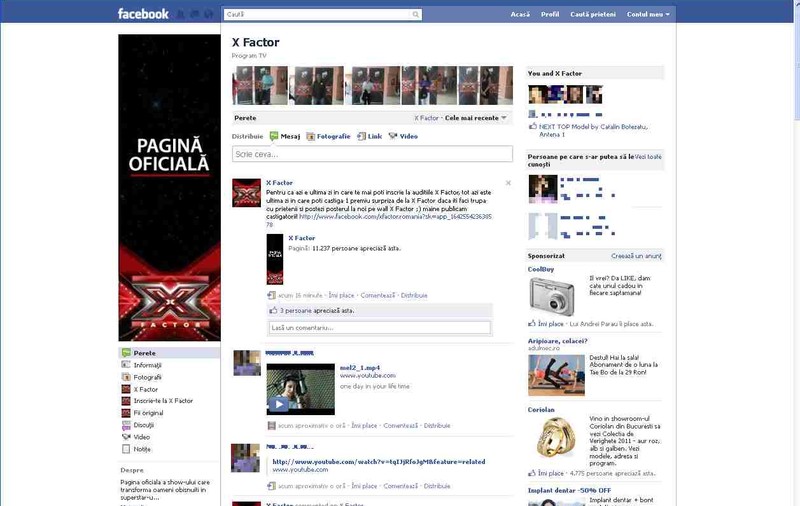Open Perete in left sidebar

click(169, 353)
